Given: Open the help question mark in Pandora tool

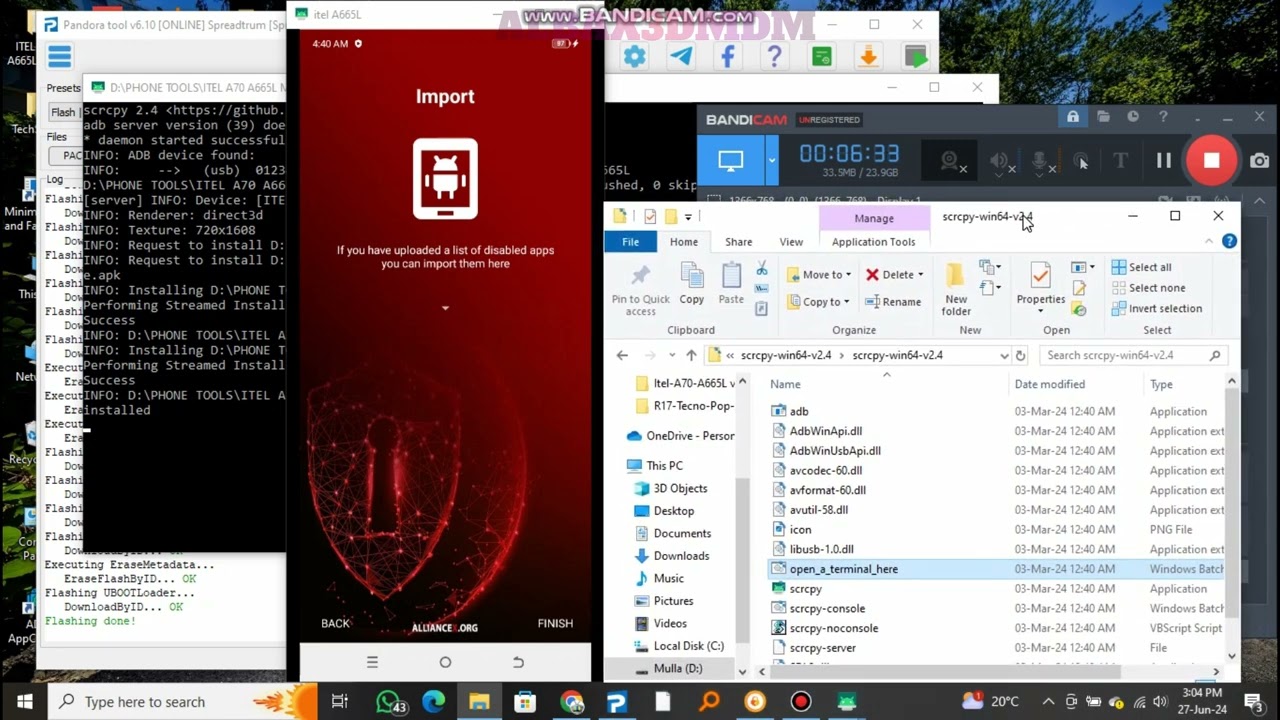Looking at the screenshot, I should tap(774, 57).
